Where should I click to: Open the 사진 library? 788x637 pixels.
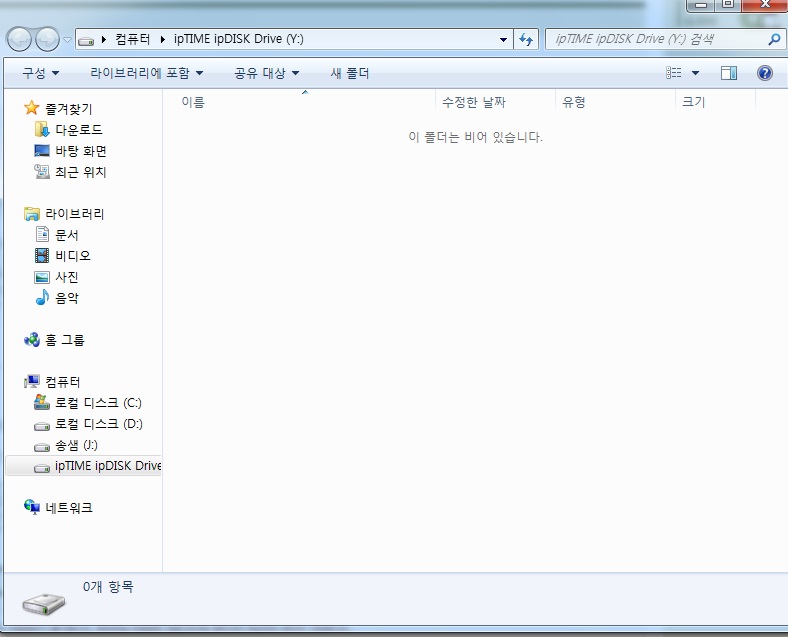pos(67,277)
